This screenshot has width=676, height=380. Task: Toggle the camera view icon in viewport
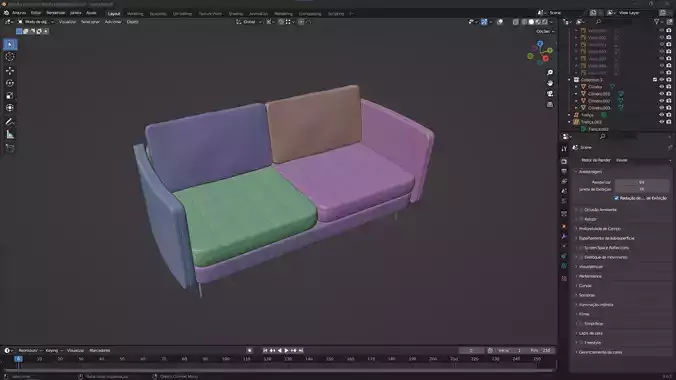pyautogui.click(x=550, y=94)
